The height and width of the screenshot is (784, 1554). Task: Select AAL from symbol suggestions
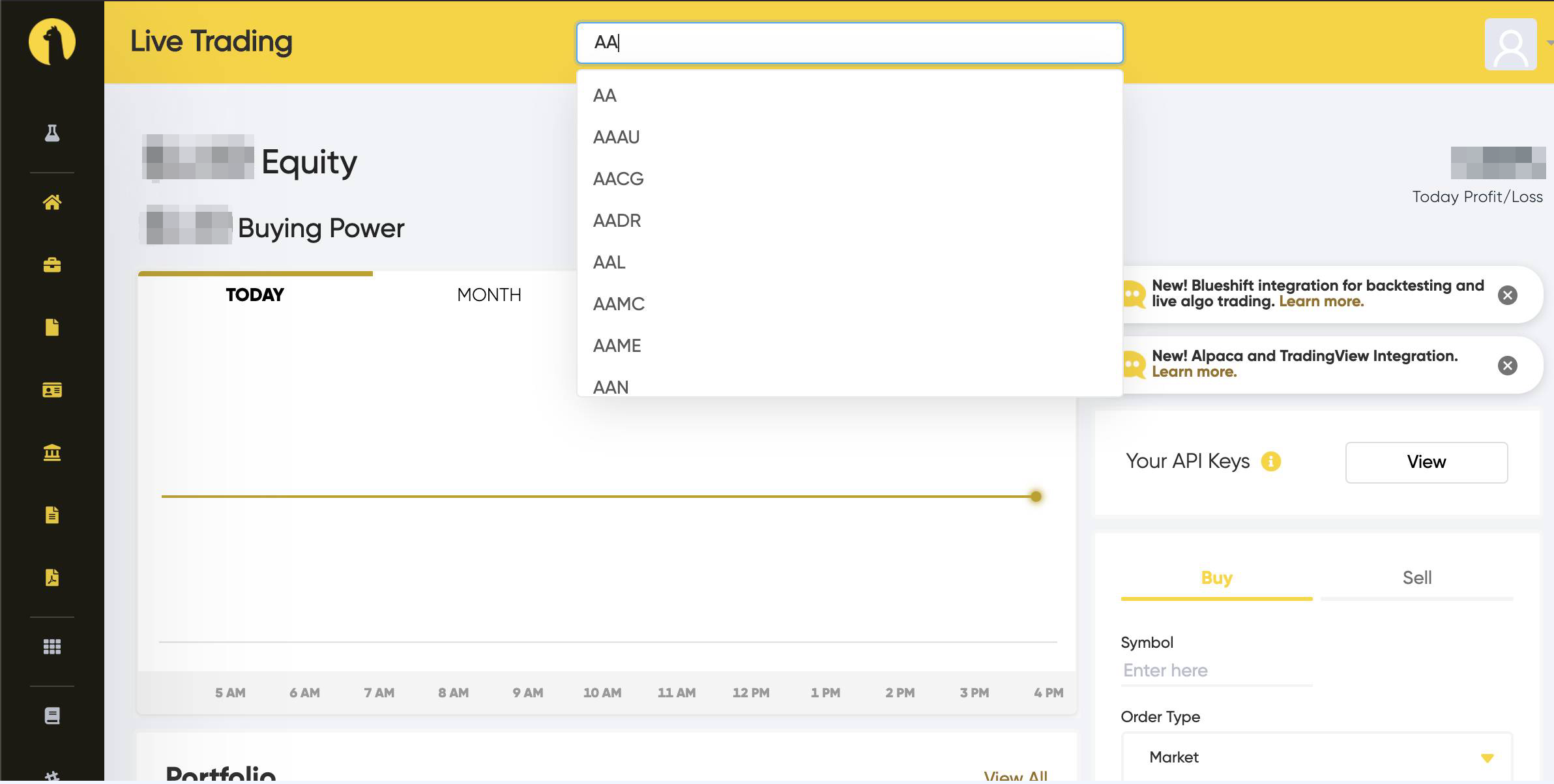[x=609, y=262]
